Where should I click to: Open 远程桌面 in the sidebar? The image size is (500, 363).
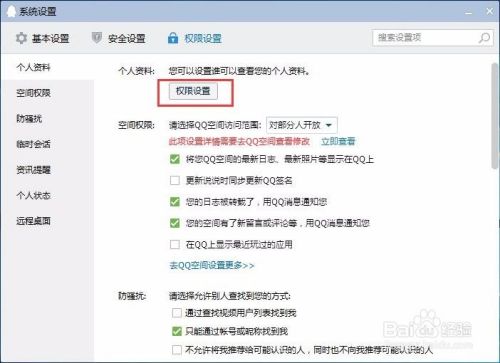(33, 221)
